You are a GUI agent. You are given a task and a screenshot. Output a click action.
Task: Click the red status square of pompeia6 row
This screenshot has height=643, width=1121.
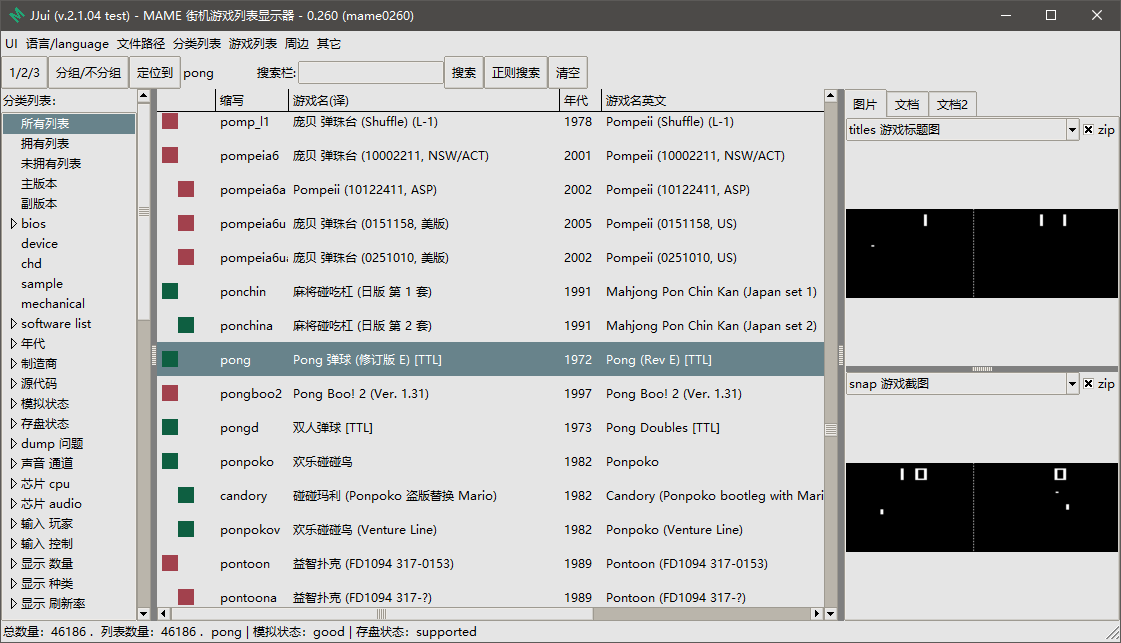(x=170, y=155)
